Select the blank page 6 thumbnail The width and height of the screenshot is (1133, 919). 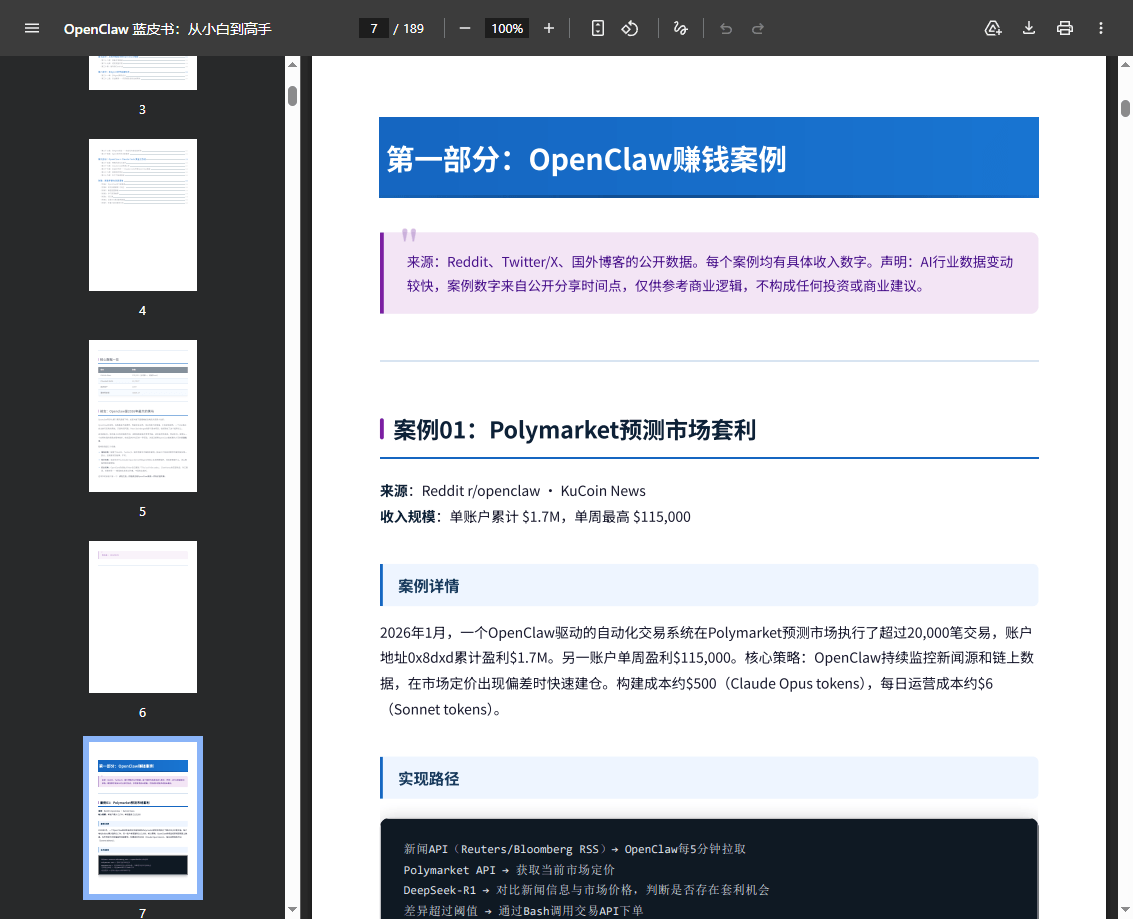point(143,617)
